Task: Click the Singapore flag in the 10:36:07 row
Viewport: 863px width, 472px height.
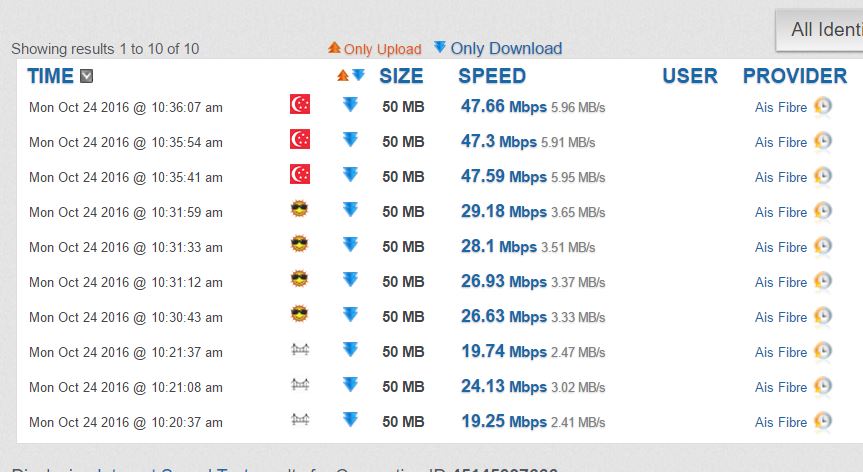Action: pos(299,105)
